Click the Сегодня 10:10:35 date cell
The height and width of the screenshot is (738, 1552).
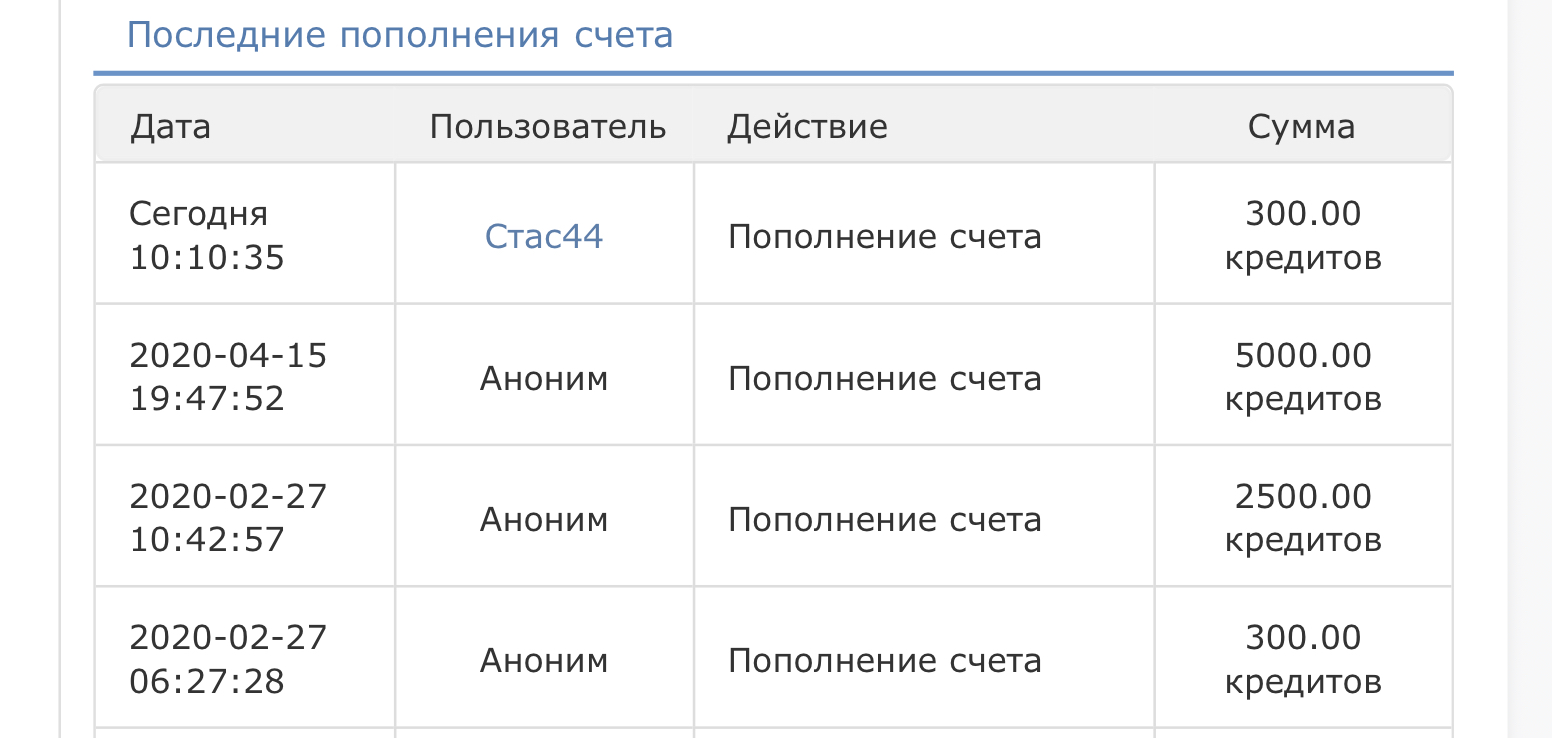[x=207, y=236]
